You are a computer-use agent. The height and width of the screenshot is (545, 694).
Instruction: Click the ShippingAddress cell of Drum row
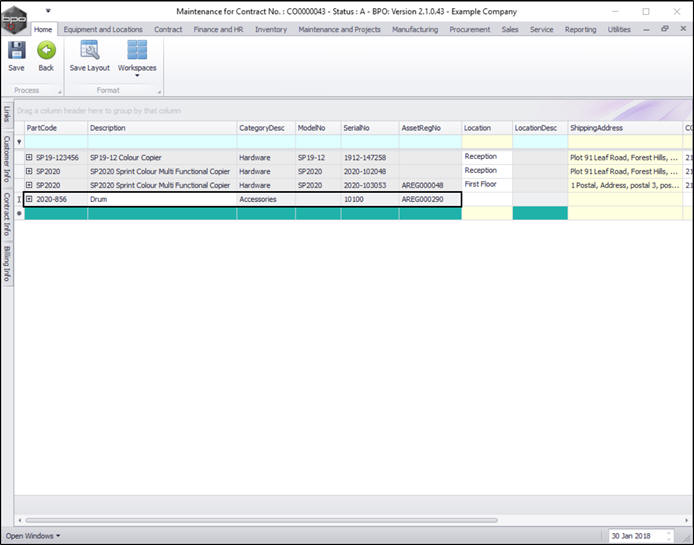click(x=625, y=199)
